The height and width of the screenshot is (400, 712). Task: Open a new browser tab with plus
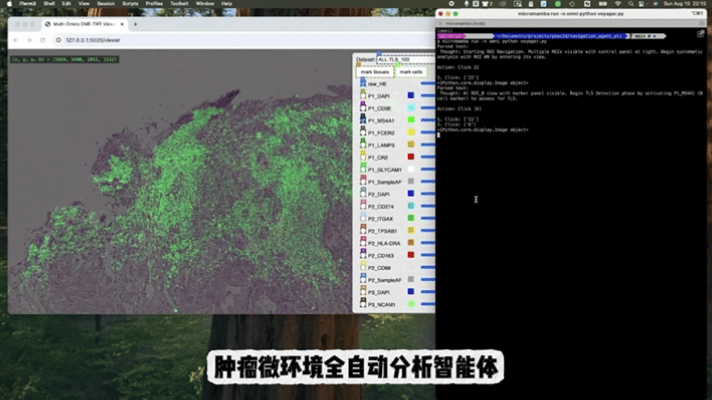point(138,23)
